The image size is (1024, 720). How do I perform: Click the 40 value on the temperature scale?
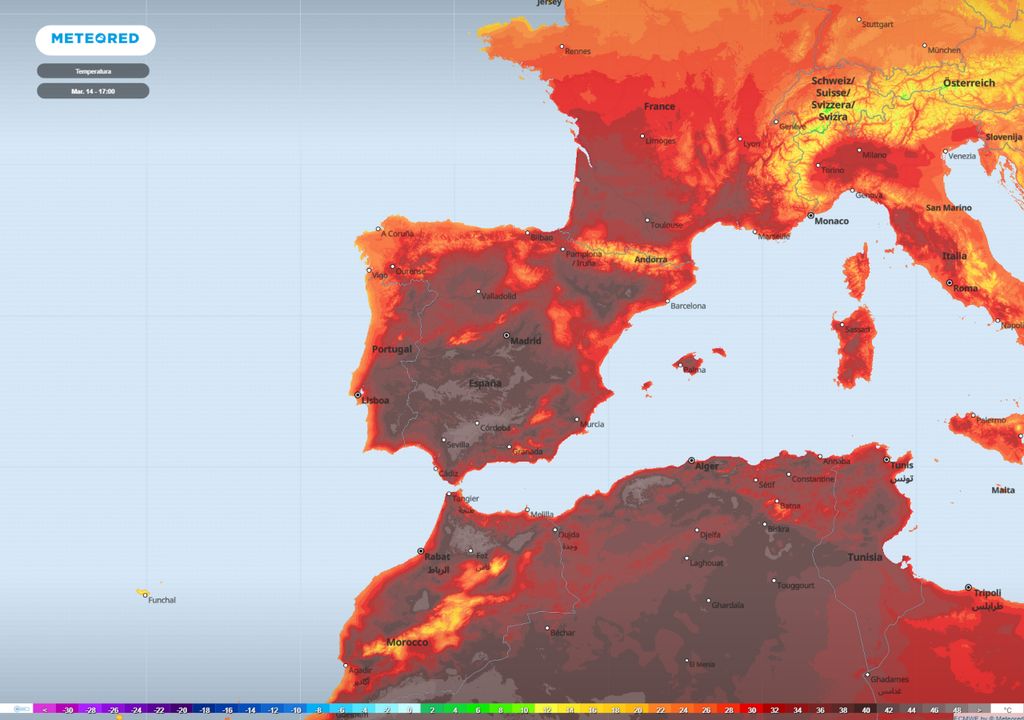[x=866, y=710]
